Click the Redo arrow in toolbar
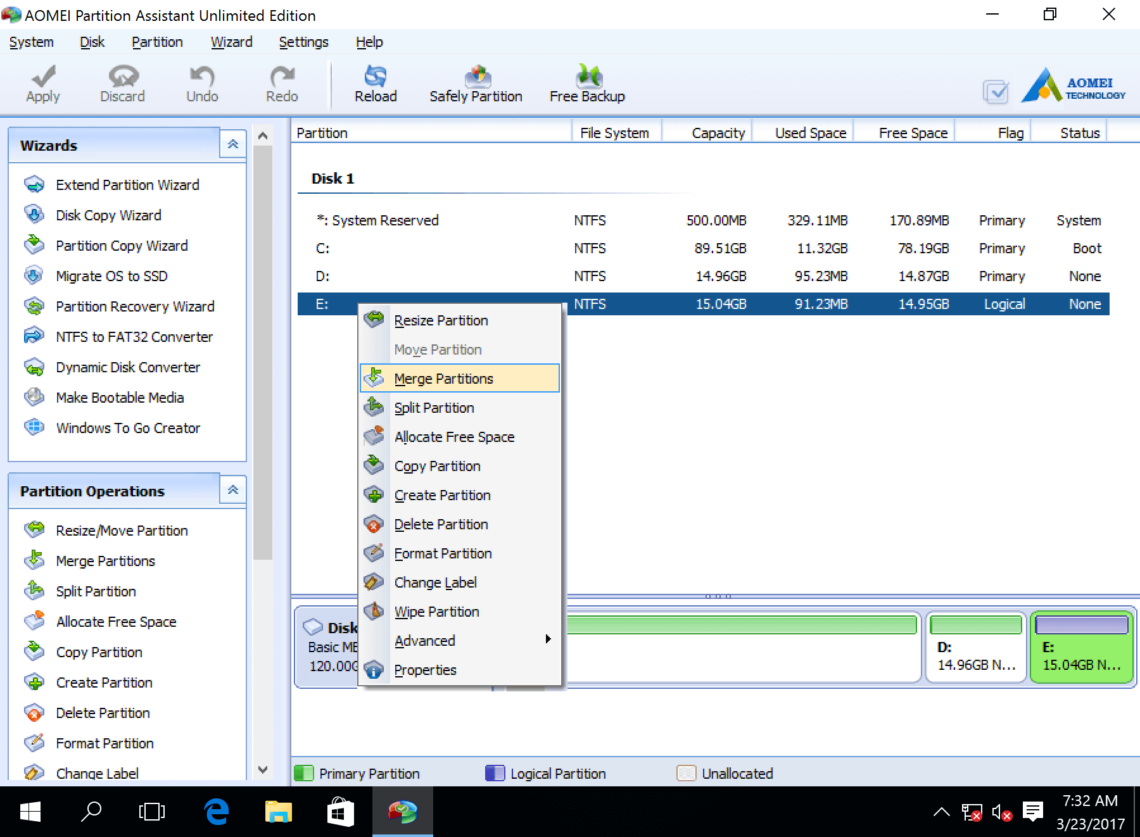Image resolution: width=1140 pixels, height=837 pixels. click(282, 84)
